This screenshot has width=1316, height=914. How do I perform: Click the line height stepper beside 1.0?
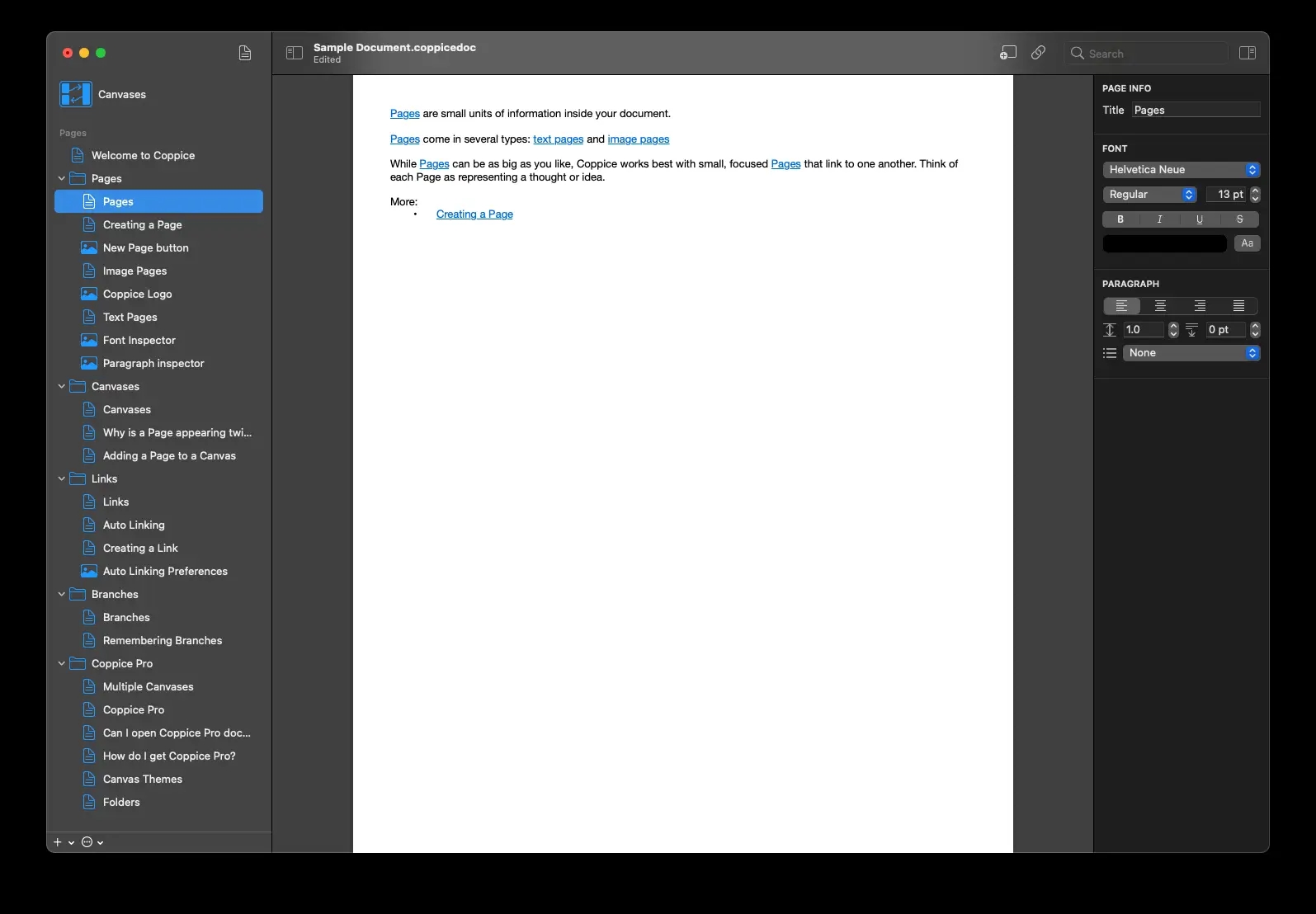pyautogui.click(x=1173, y=330)
